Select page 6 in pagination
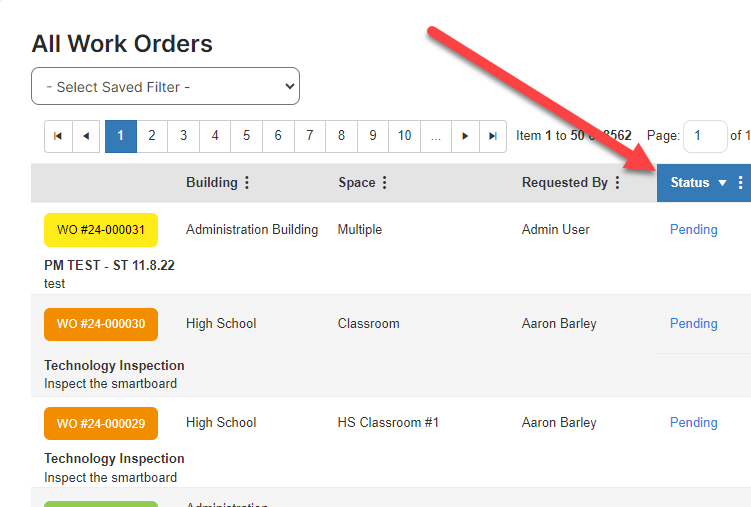Viewport: 751px width, 507px height. [x=278, y=136]
